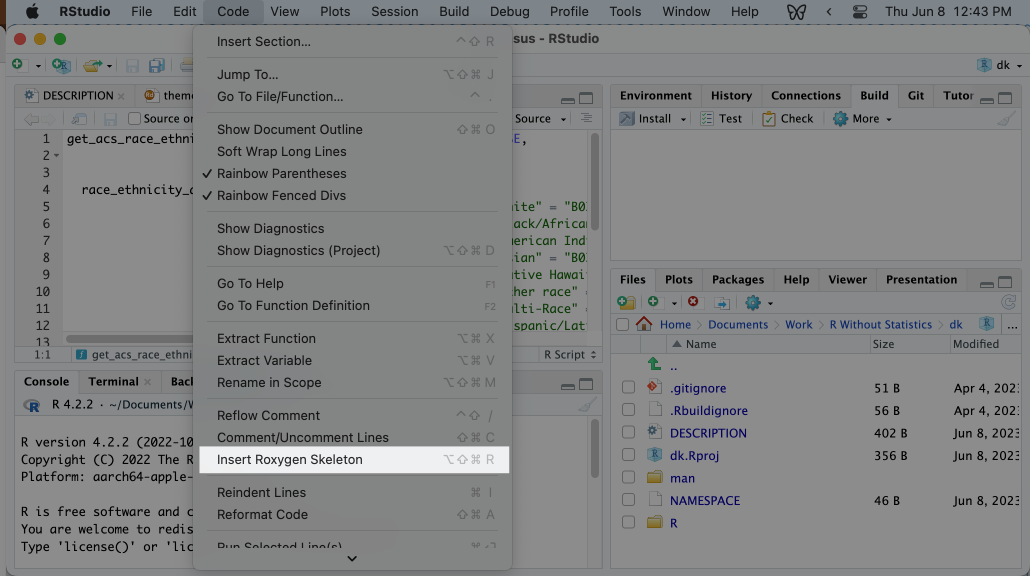Click the New Folder icon in Files pane

(x=626, y=302)
